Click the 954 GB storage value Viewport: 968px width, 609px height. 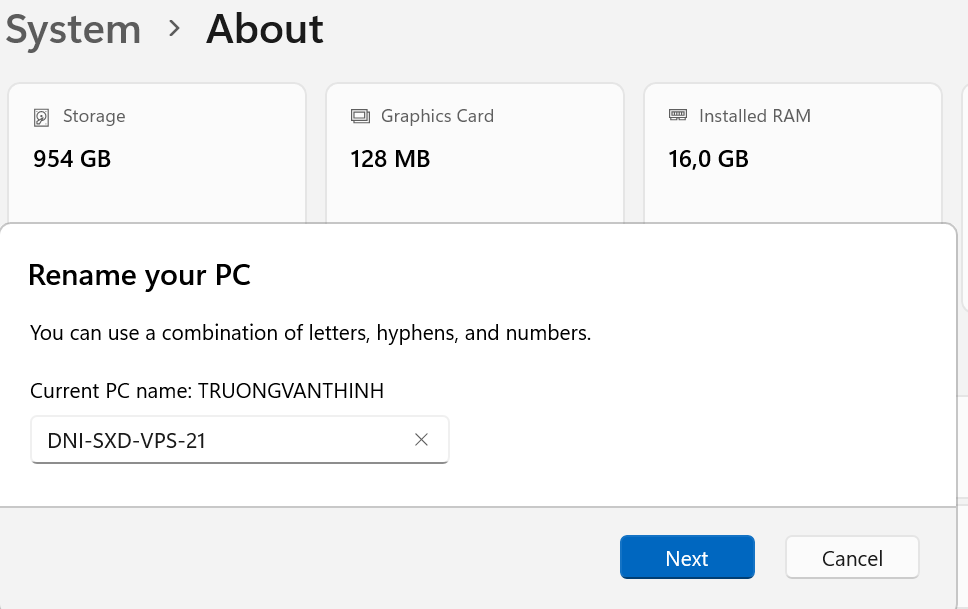tap(72, 159)
